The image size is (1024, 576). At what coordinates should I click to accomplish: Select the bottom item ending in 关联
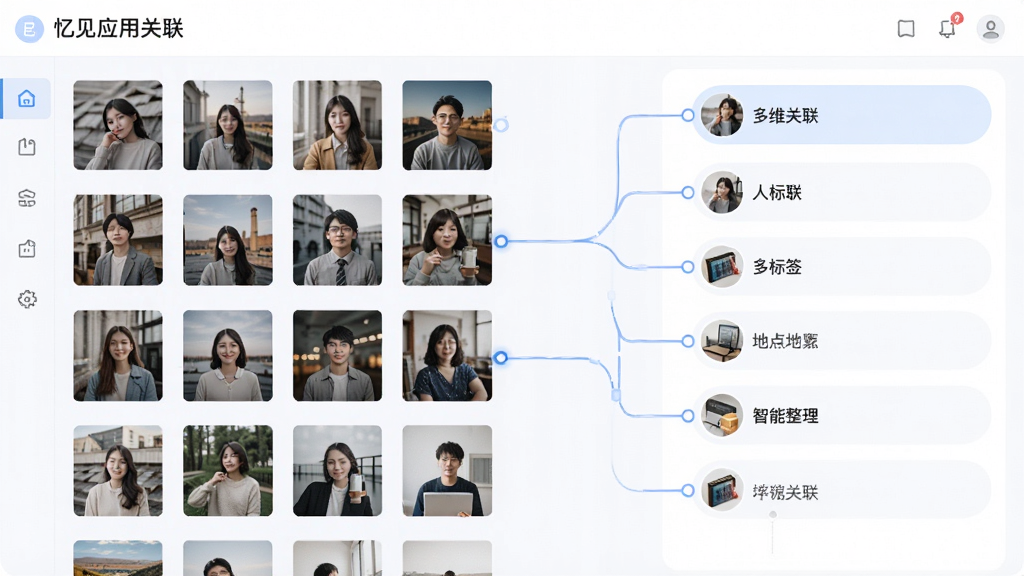841,490
